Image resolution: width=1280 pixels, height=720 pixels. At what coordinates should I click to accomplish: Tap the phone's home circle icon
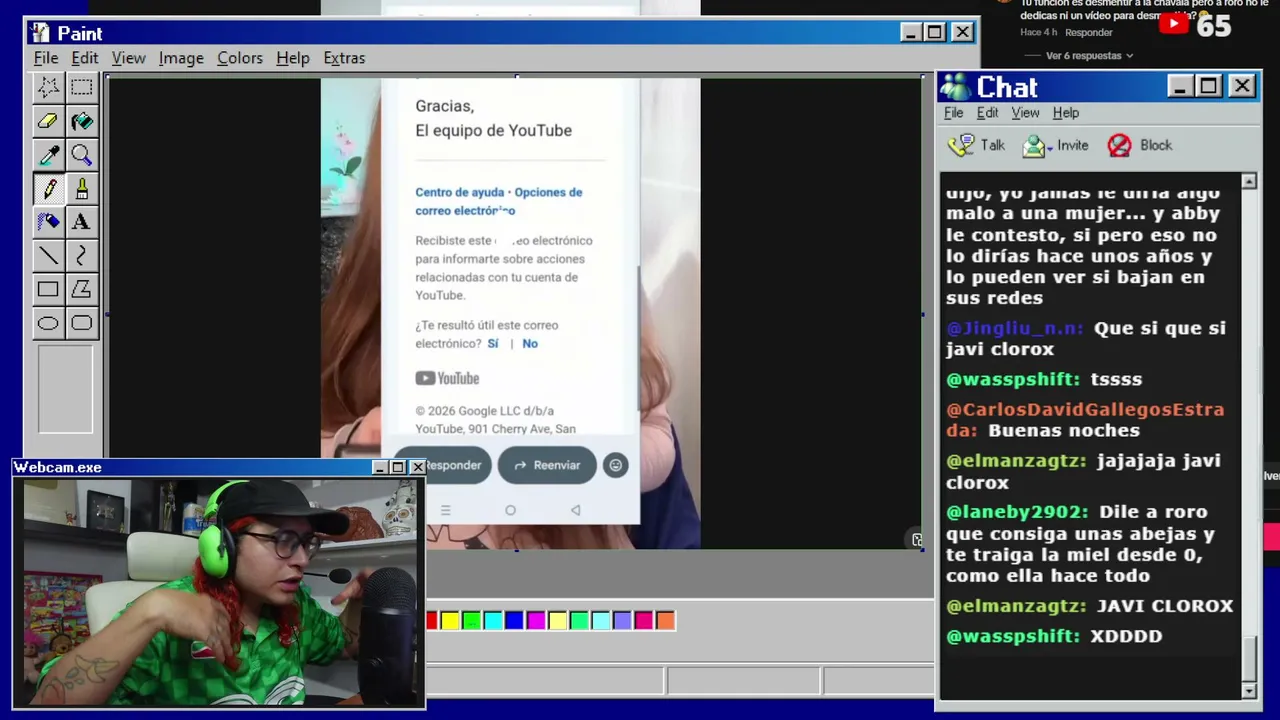tap(510, 510)
